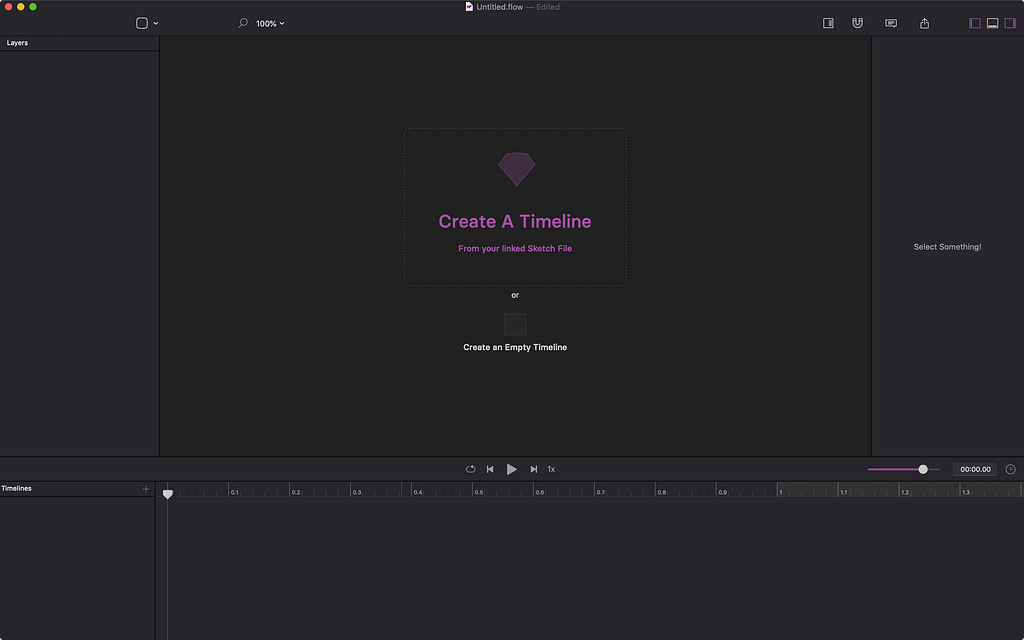Open the shape tool dropdown arrow
This screenshot has width=1024, height=640.
point(155,24)
